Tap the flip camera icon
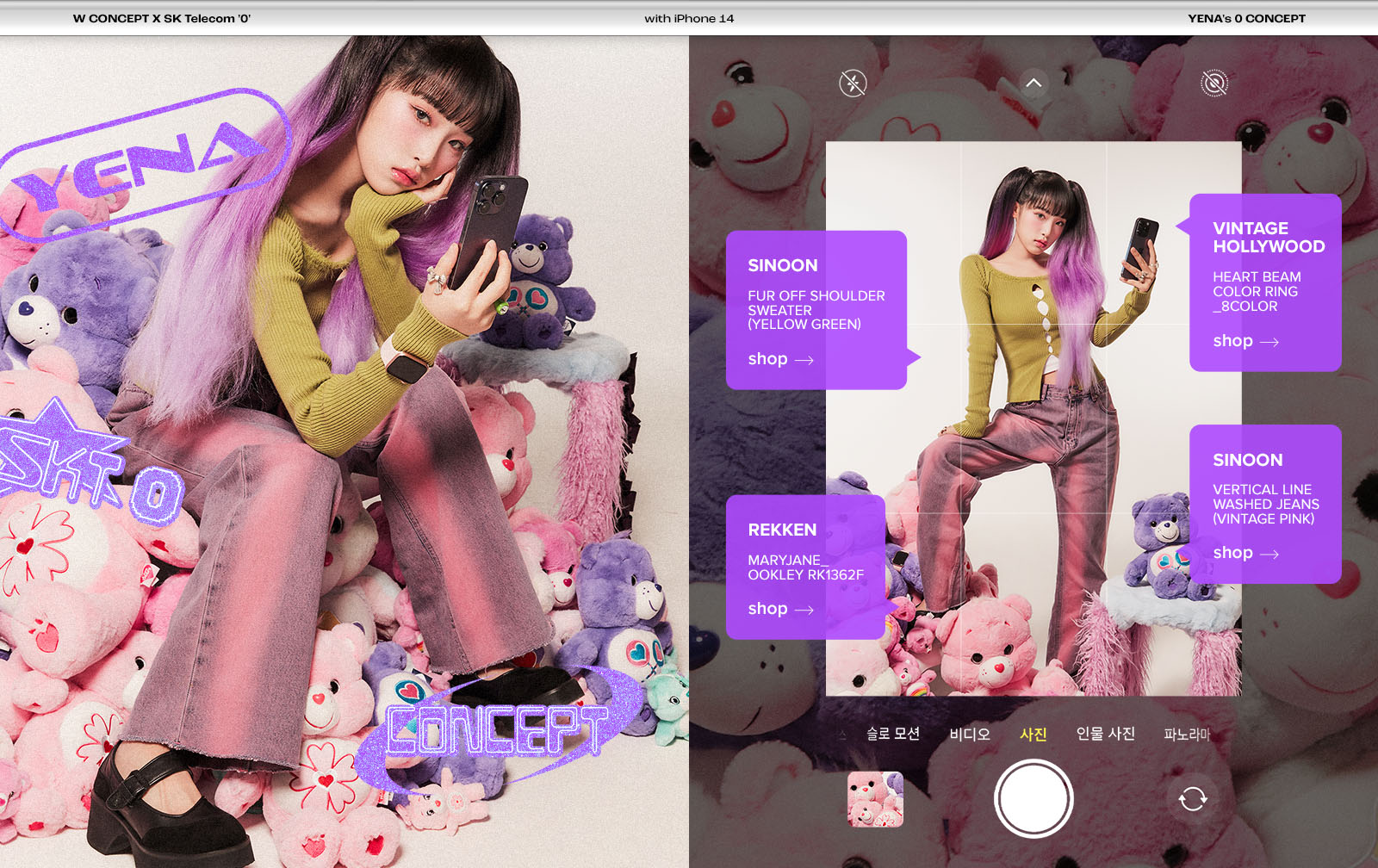The height and width of the screenshot is (868, 1378). [x=1193, y=799]
